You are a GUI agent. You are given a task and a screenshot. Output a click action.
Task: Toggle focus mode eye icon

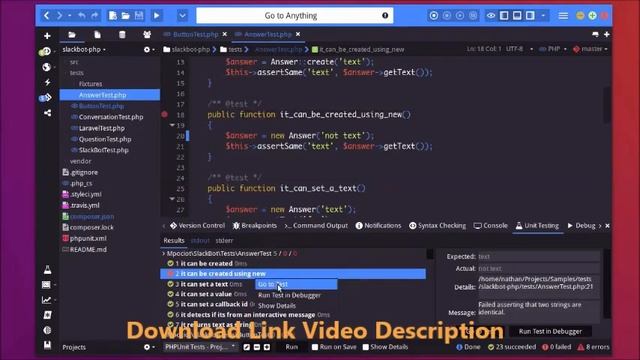pos(491,16)
